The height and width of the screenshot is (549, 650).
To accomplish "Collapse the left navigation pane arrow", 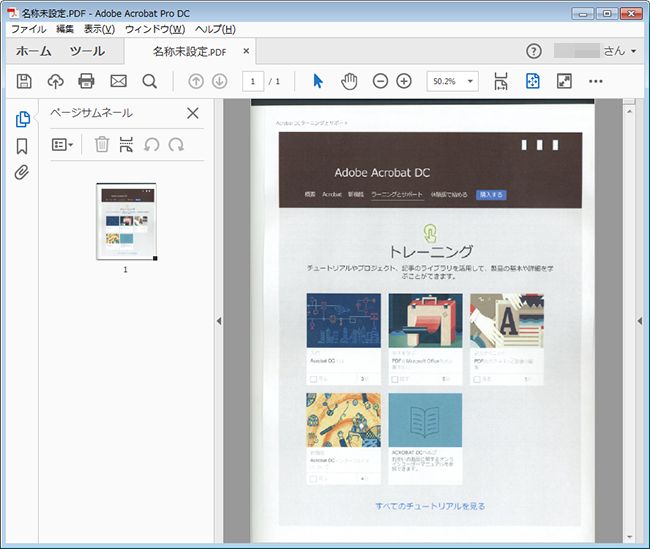I will pyautogui.click(x=219, y=321).
